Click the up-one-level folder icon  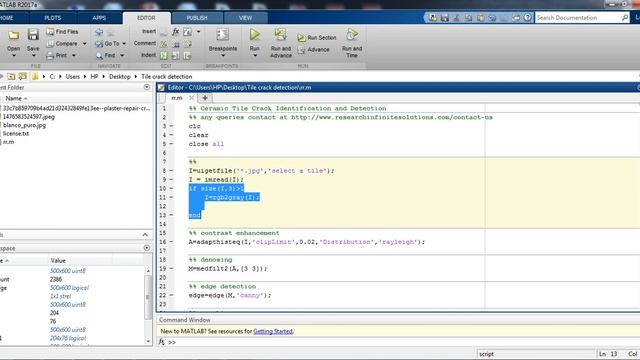pos(11,76)
